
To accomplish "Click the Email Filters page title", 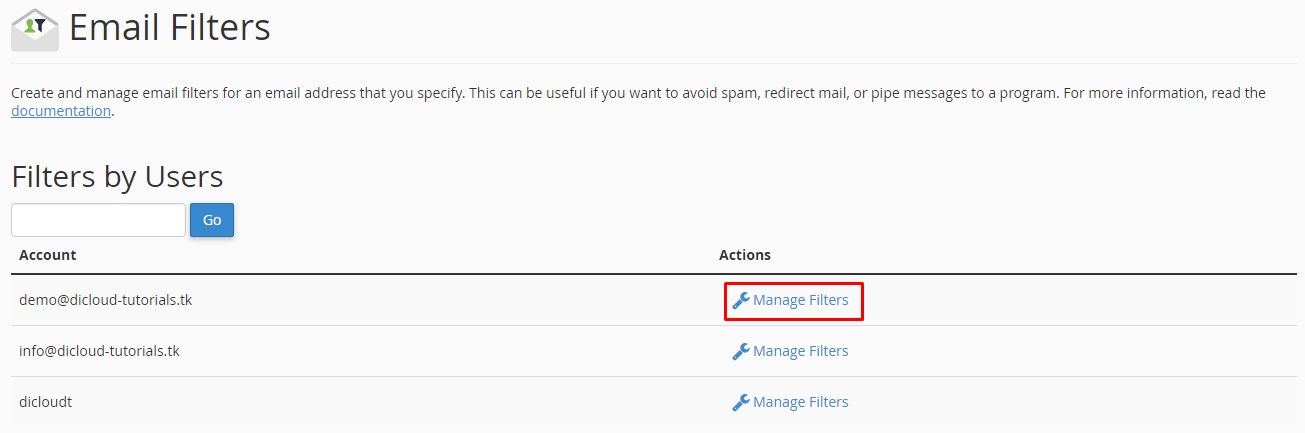I will coord(169,27).
